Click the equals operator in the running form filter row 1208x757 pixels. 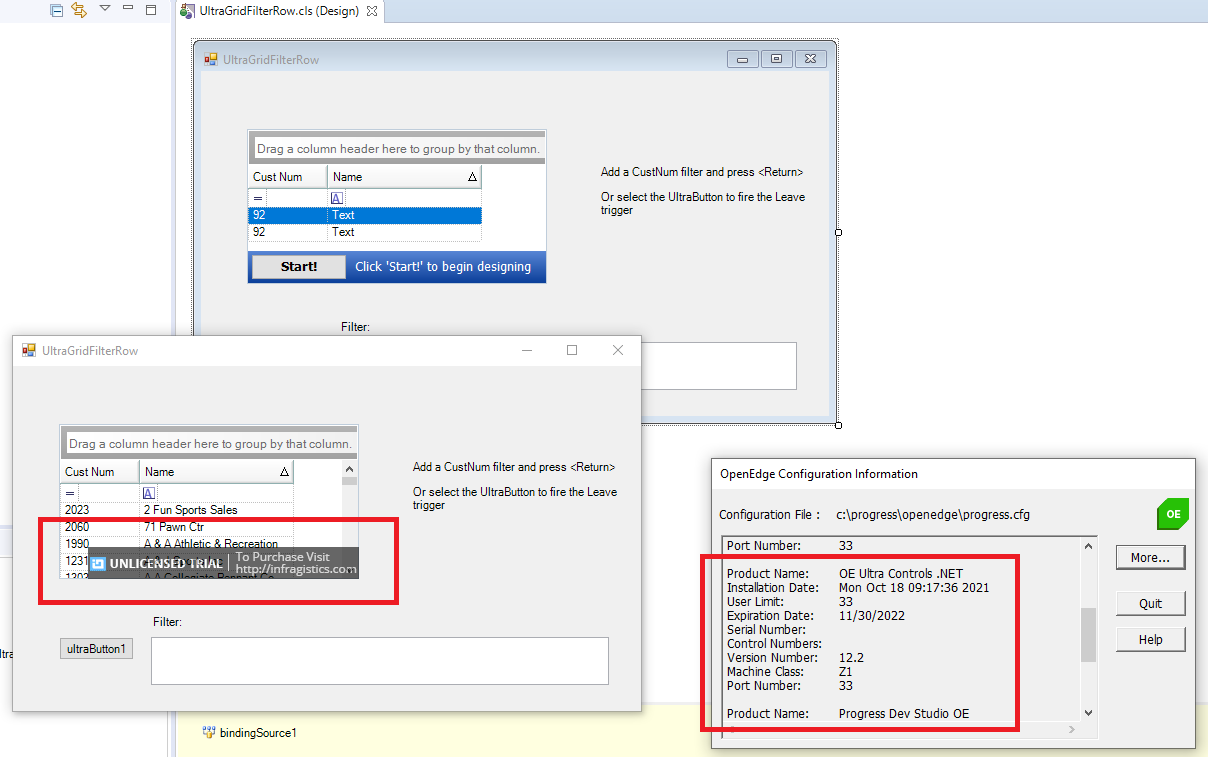point(70,493)
